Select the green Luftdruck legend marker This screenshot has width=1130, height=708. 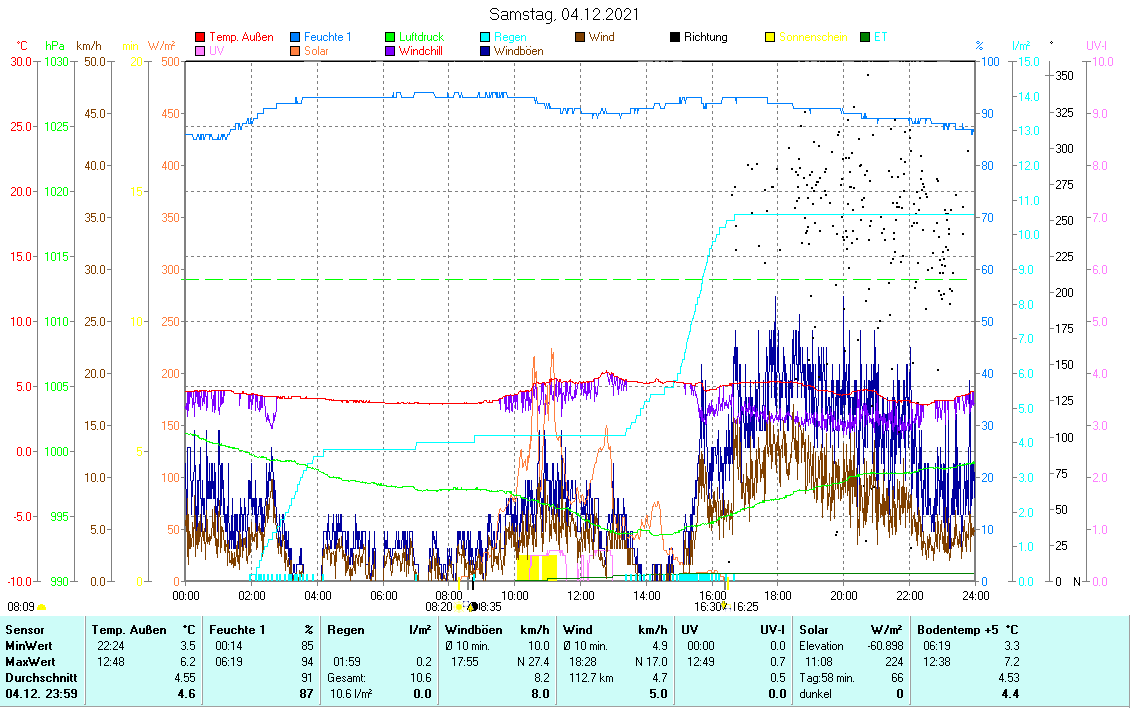tap(390, 37)
